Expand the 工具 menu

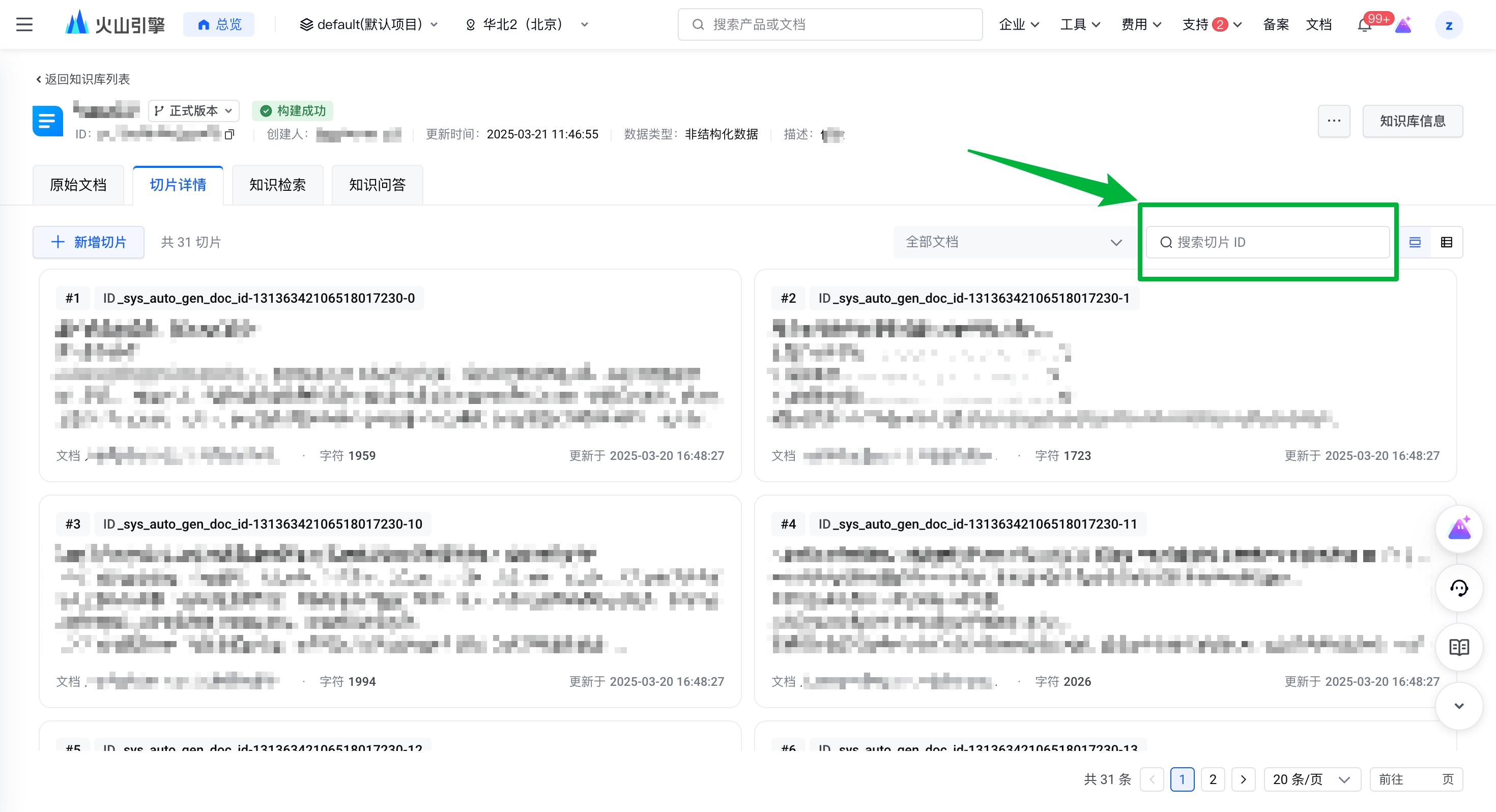[x=1080, y=24]
